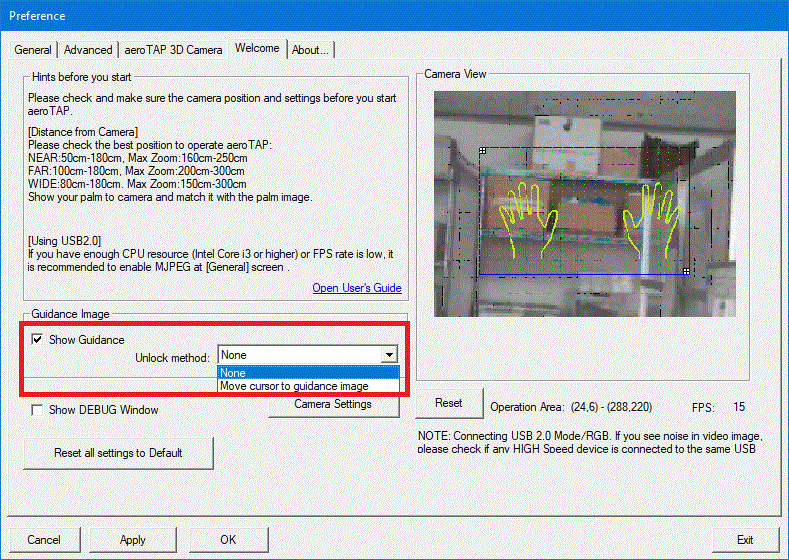The width and height of the screenshot is (789, 560).
Task: Click the Camera Settings button
Action: pos(333,404)
